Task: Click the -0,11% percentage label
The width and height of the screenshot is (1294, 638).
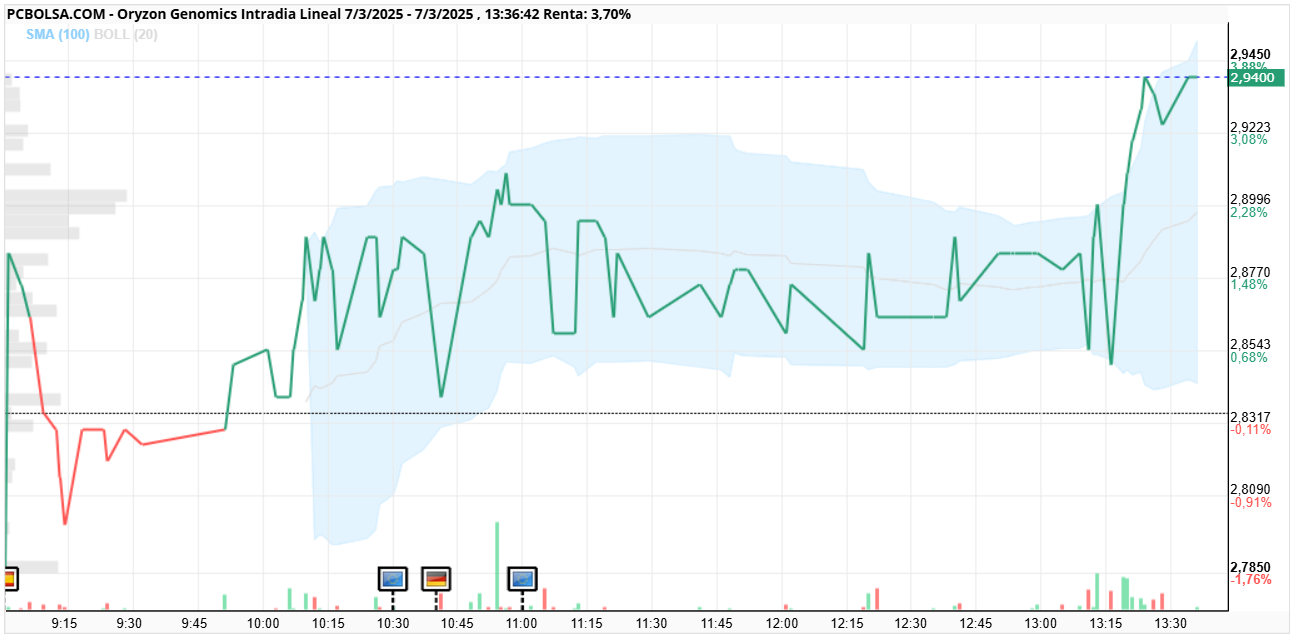Action: (1251, 430)
